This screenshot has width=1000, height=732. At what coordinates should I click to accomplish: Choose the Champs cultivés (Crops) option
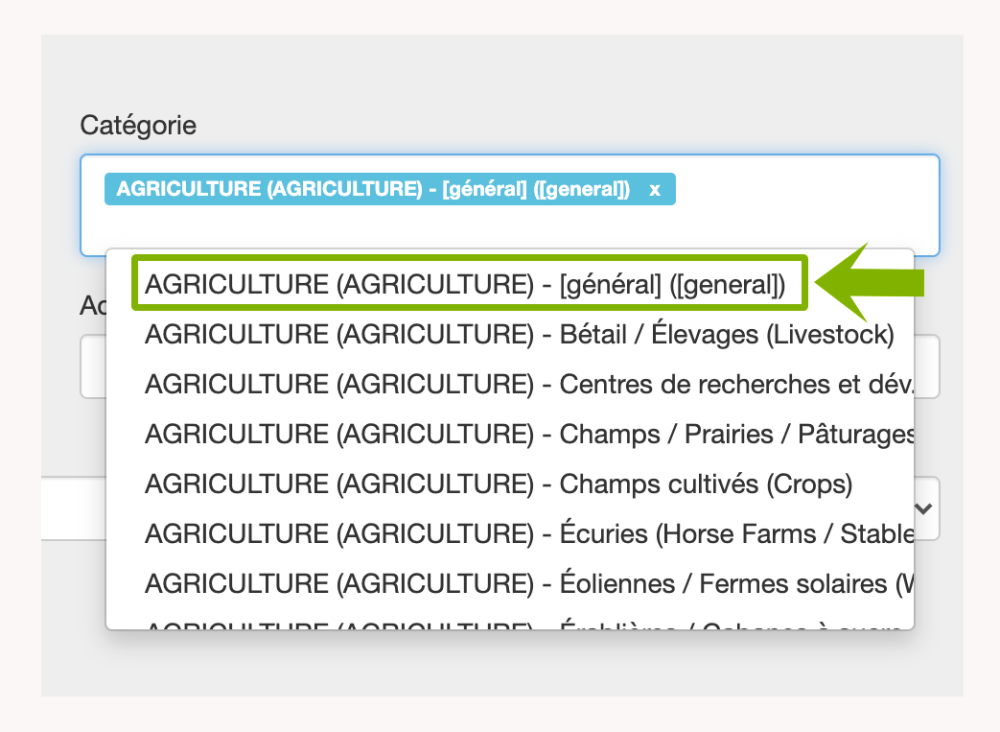click(498, 485)
